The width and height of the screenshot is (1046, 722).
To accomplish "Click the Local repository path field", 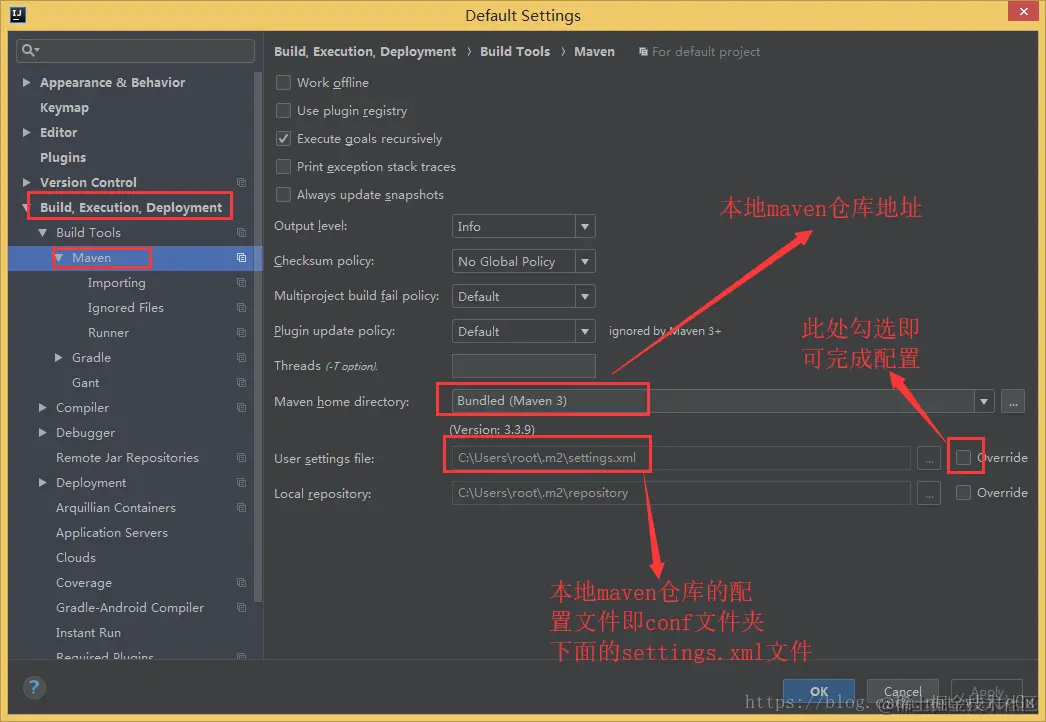I will [x=681, y=493].
